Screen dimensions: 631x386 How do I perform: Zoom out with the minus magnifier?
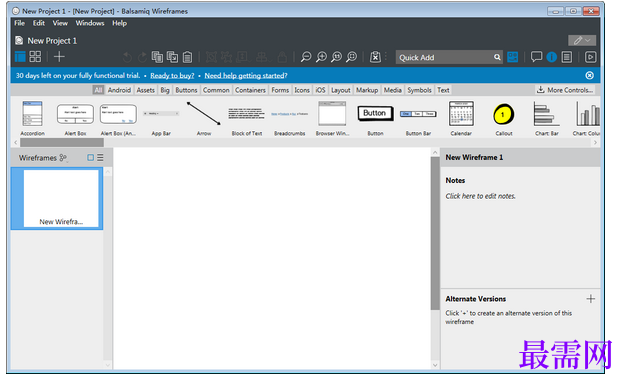pyautogui.click(x=306, y=57)
